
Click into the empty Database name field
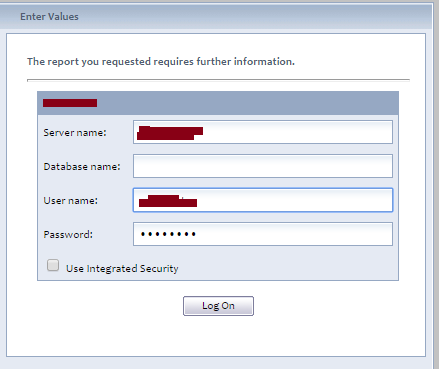(x=263, y=166)
